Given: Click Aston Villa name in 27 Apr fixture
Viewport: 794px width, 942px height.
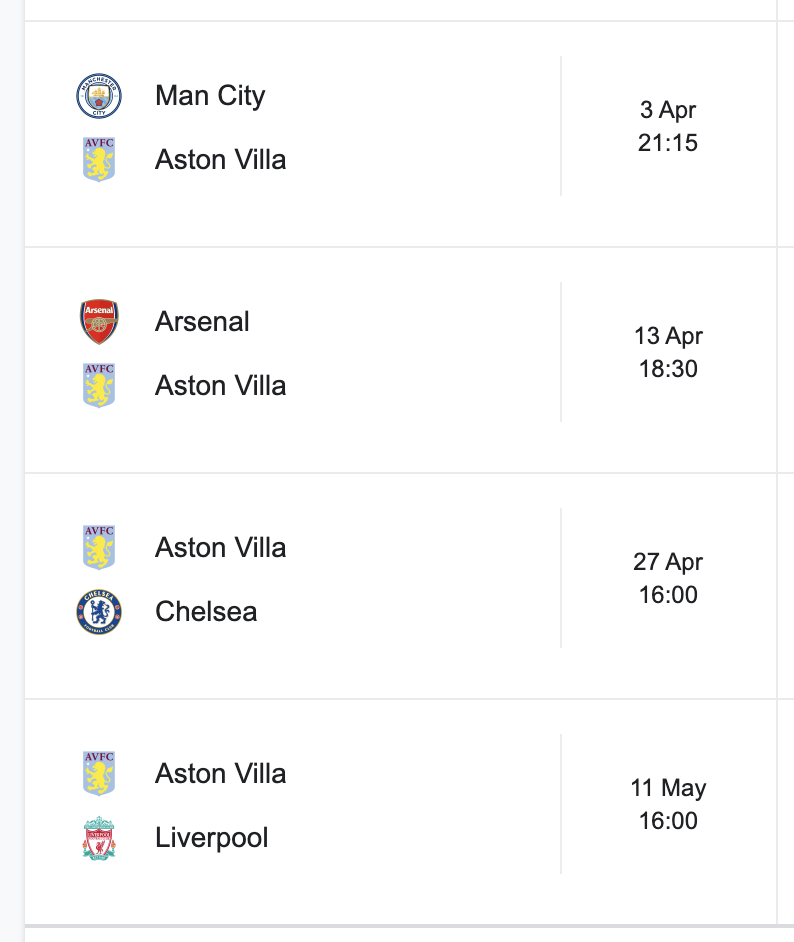Looking at the screenshot, I should tap(220, 548).
